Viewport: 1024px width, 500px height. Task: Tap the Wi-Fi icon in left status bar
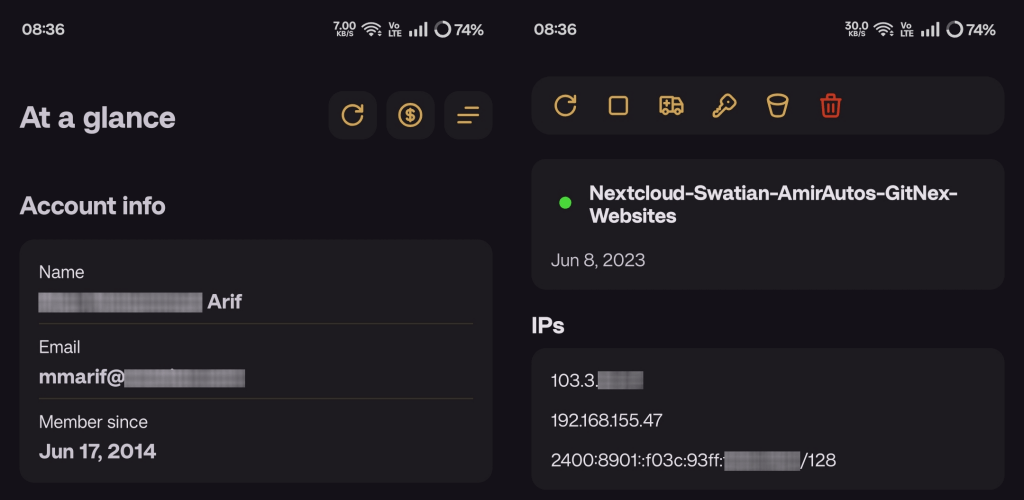coord(372,30)
